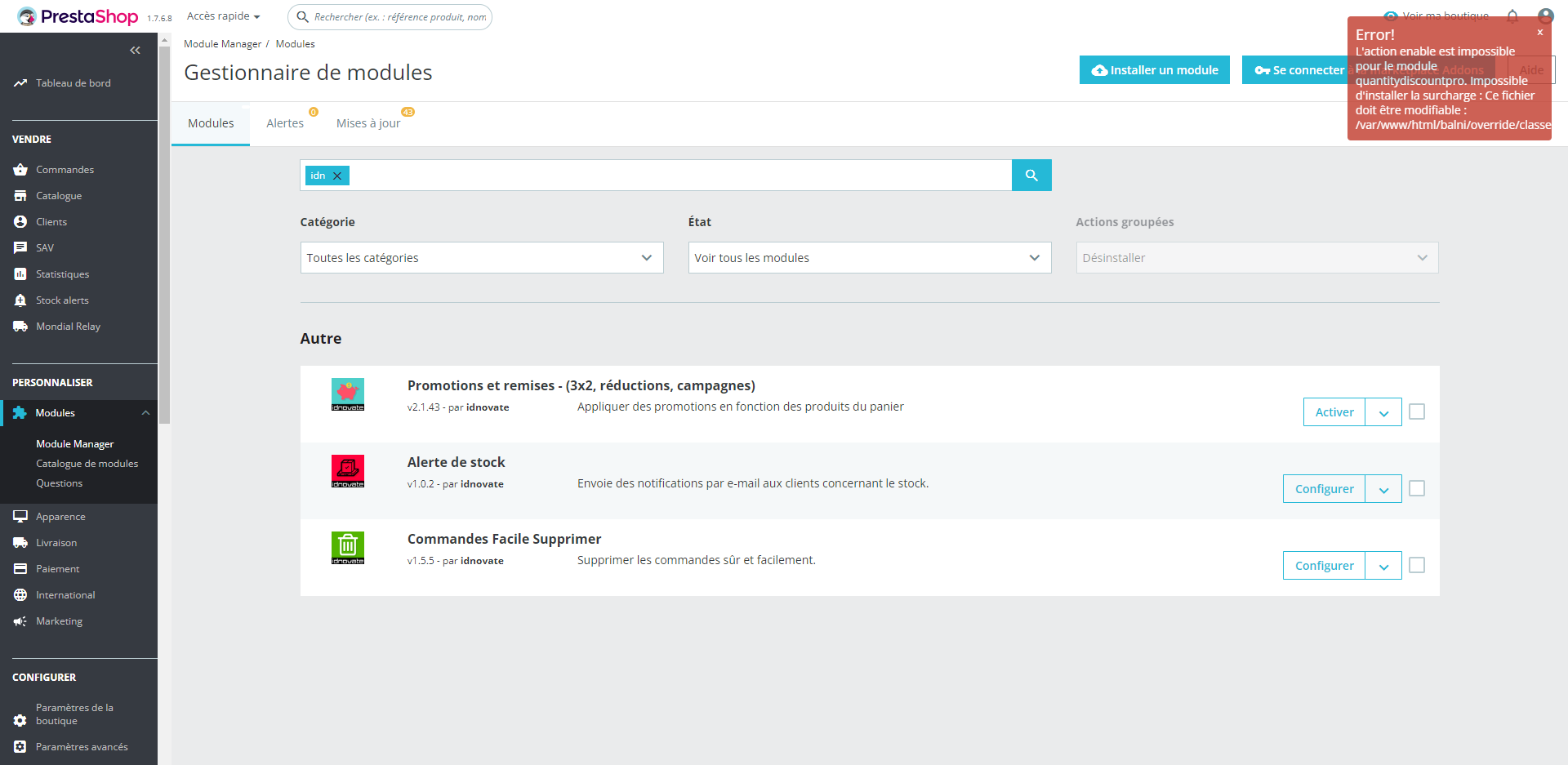Click the Catalogue store icon
Viewport: 1568px width, 765px height.
(x=20, y=196)
